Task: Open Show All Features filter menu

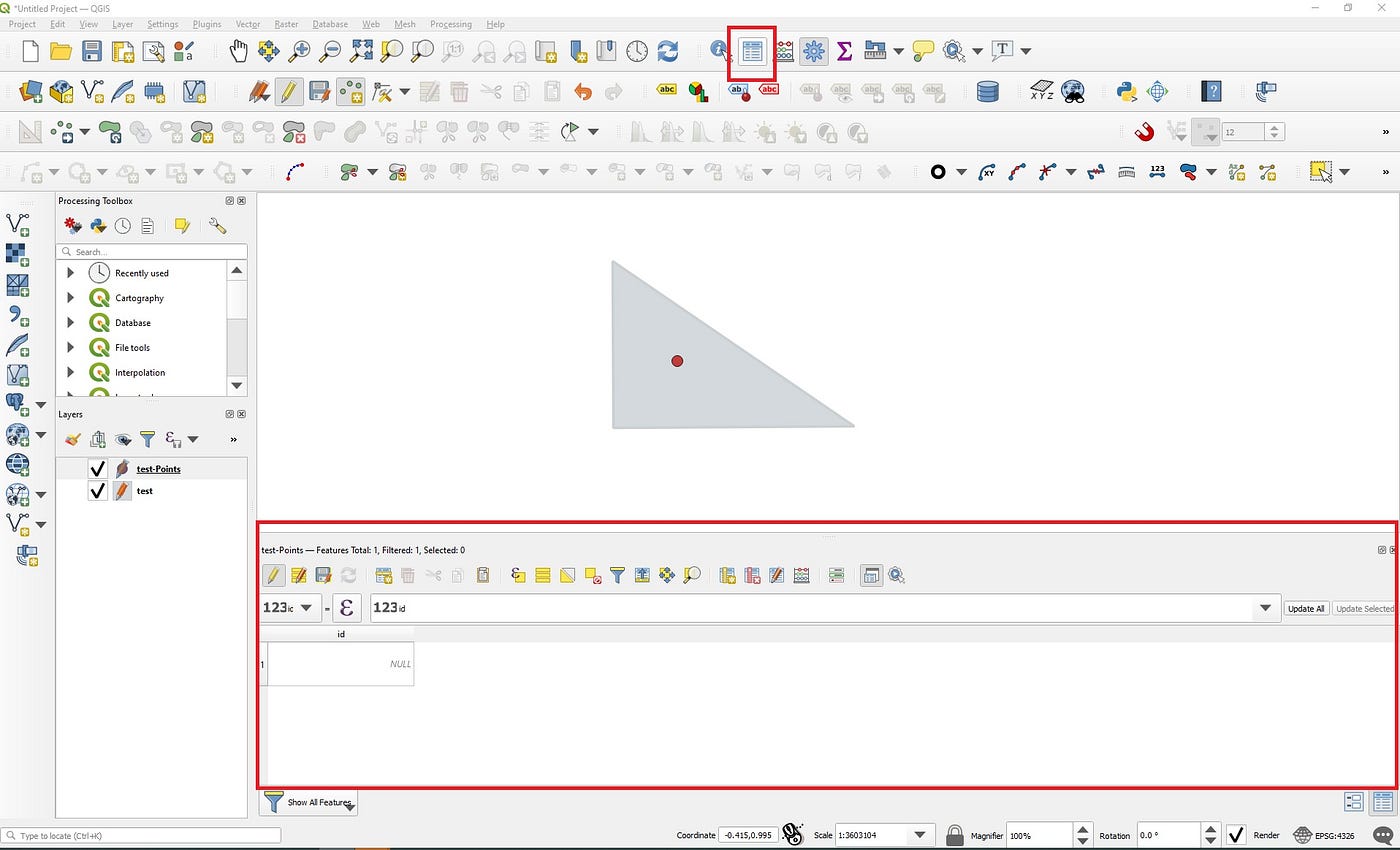Action: coord(308,802)
